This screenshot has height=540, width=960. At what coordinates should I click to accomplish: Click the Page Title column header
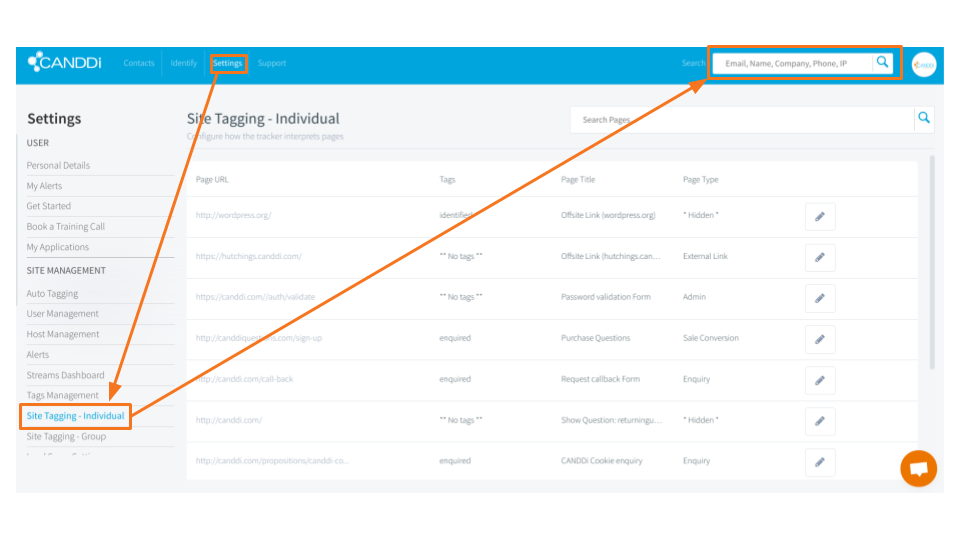pos(578,179)
